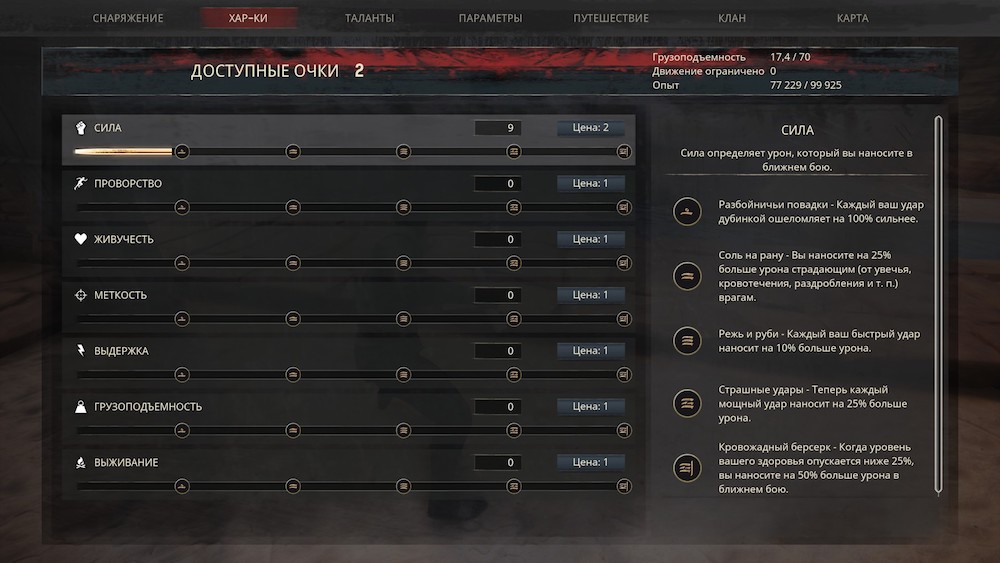Click the Цена: 2 button for Сила

pyautogui.click(x=591, y=128)
